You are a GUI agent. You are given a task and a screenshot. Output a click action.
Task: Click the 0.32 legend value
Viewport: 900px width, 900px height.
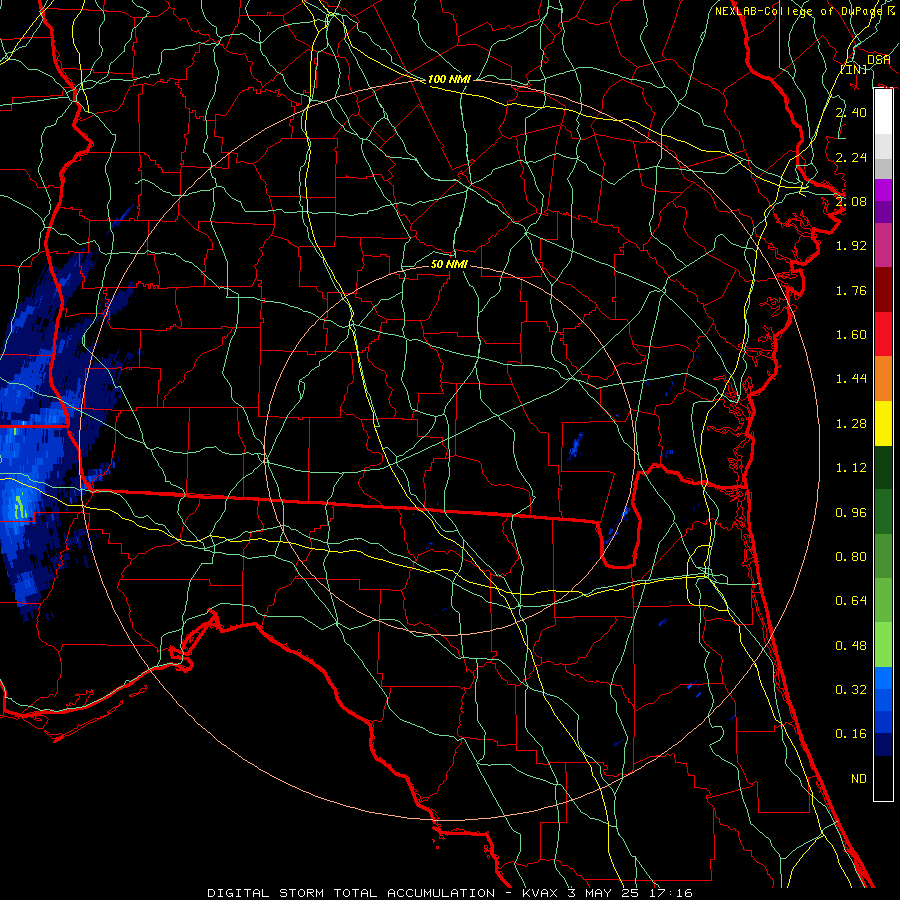click(x=851, y=690)
